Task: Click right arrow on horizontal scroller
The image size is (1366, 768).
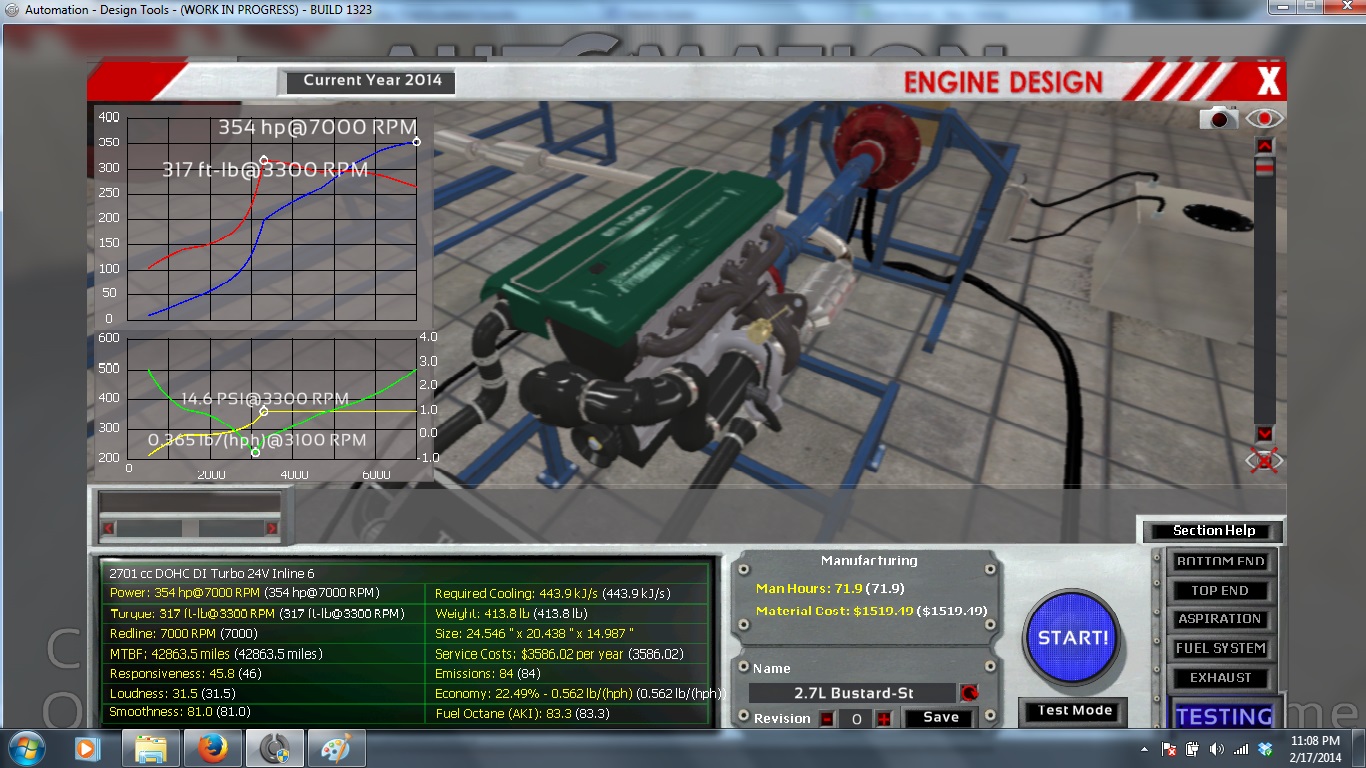Action: [271, 528]
